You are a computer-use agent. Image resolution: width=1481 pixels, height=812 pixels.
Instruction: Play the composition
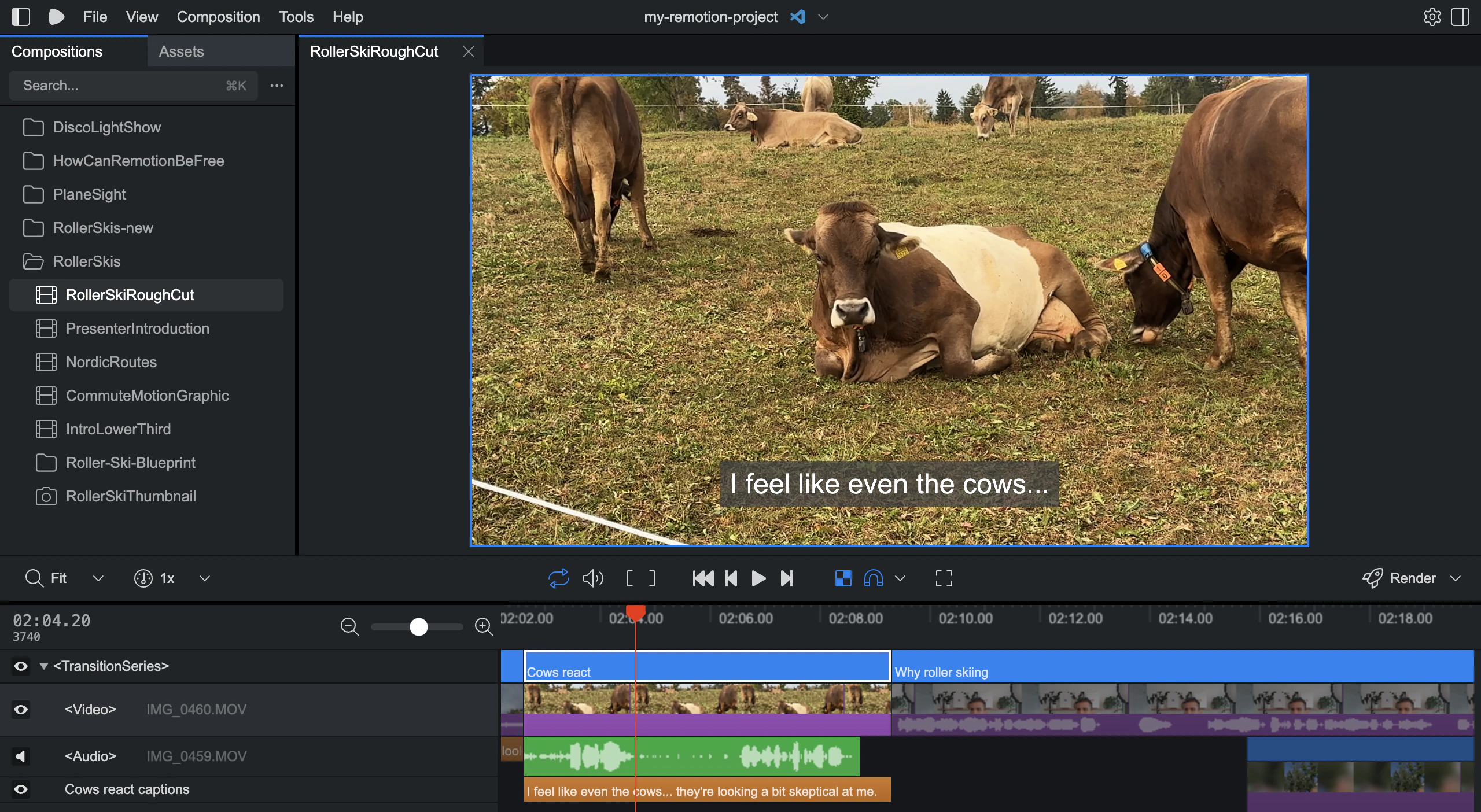pos(758,578)
